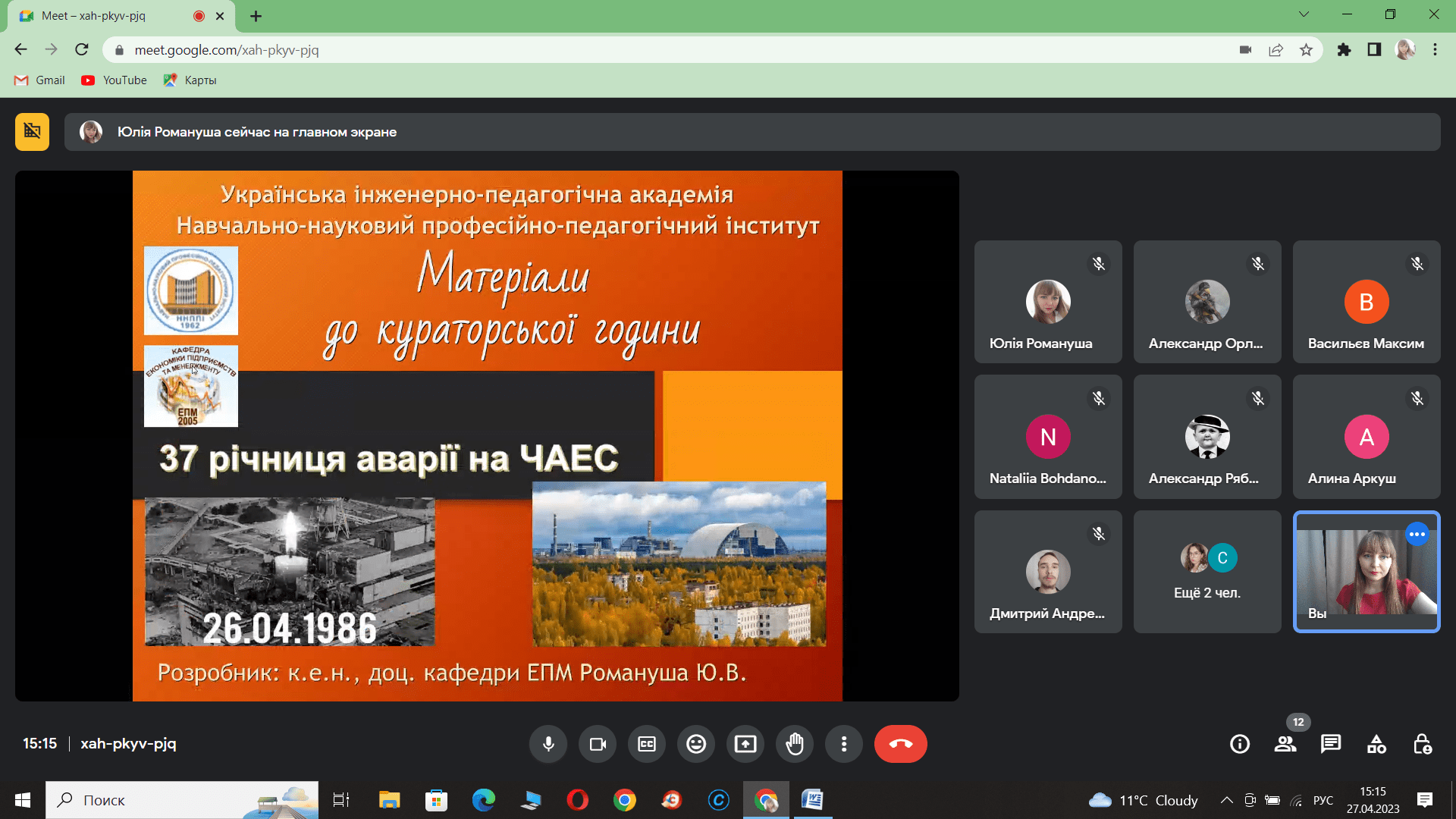Click the red leave call button

click(x=900, y=744)
